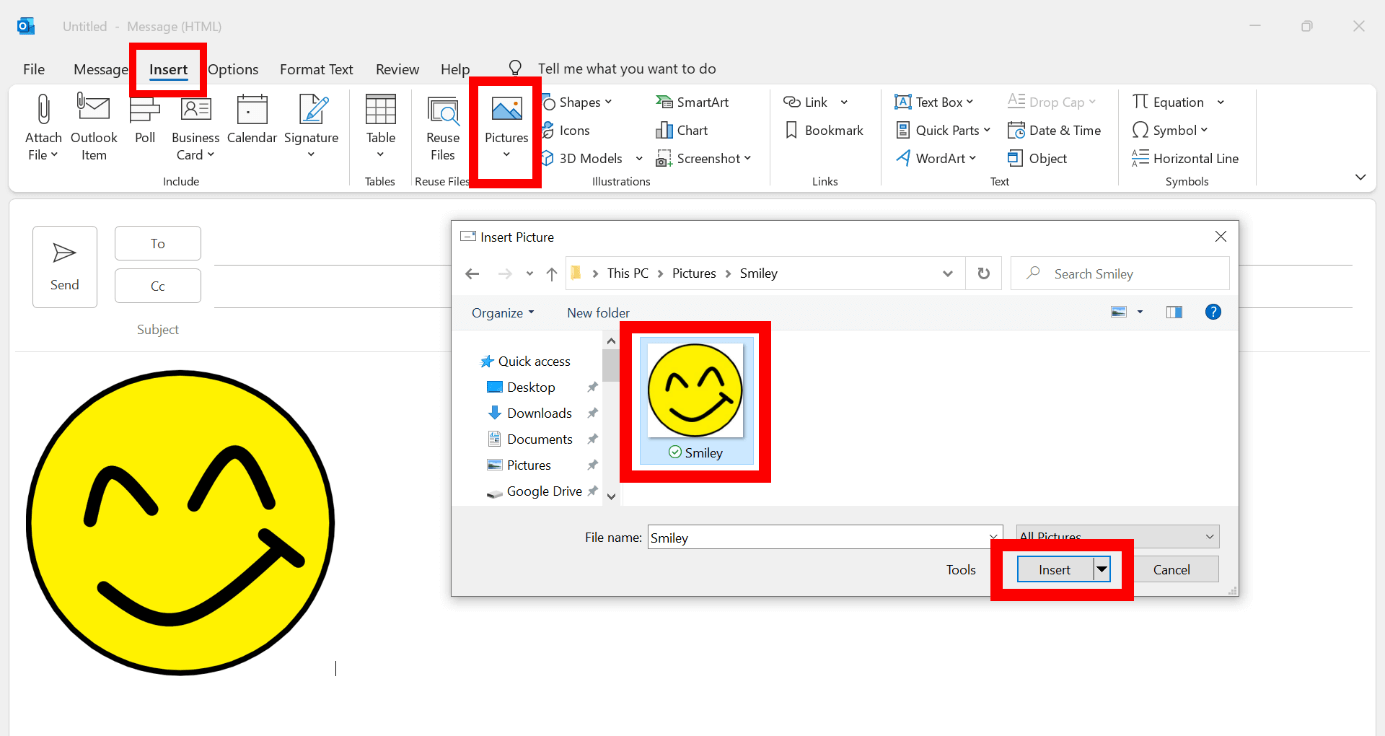Image resolution: width=1385 pixels, height=736 pixels.
Task: Open the 3D Models dropdown arrow
Action: 639,157
